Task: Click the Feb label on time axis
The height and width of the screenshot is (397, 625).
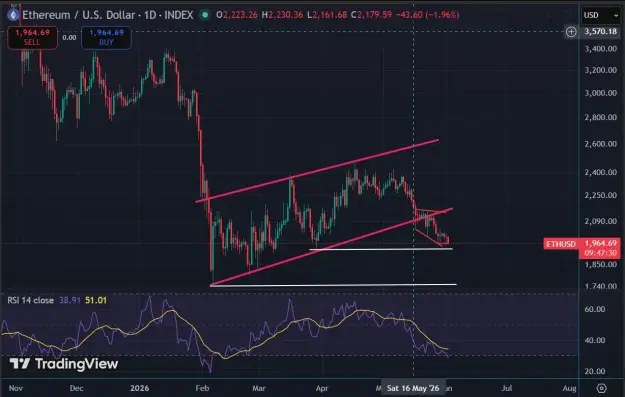Action: 202,388
